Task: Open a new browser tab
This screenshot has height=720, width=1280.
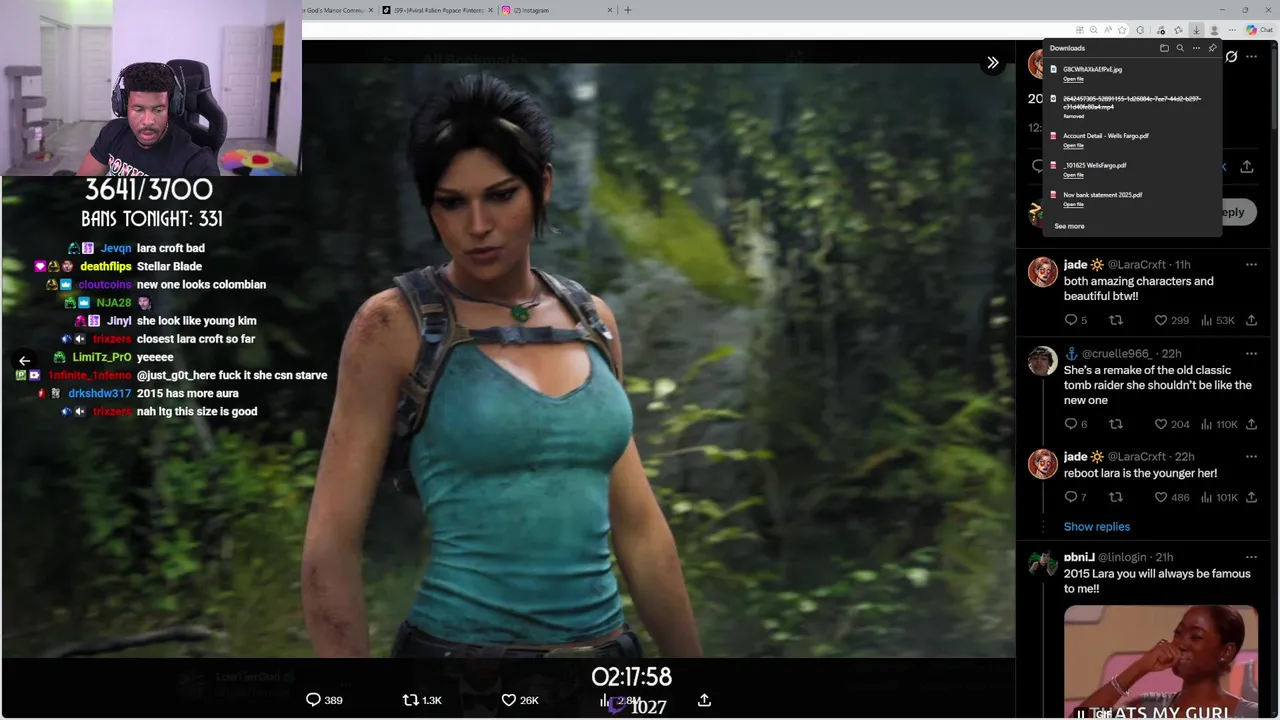Action: (x=628, y=10)
